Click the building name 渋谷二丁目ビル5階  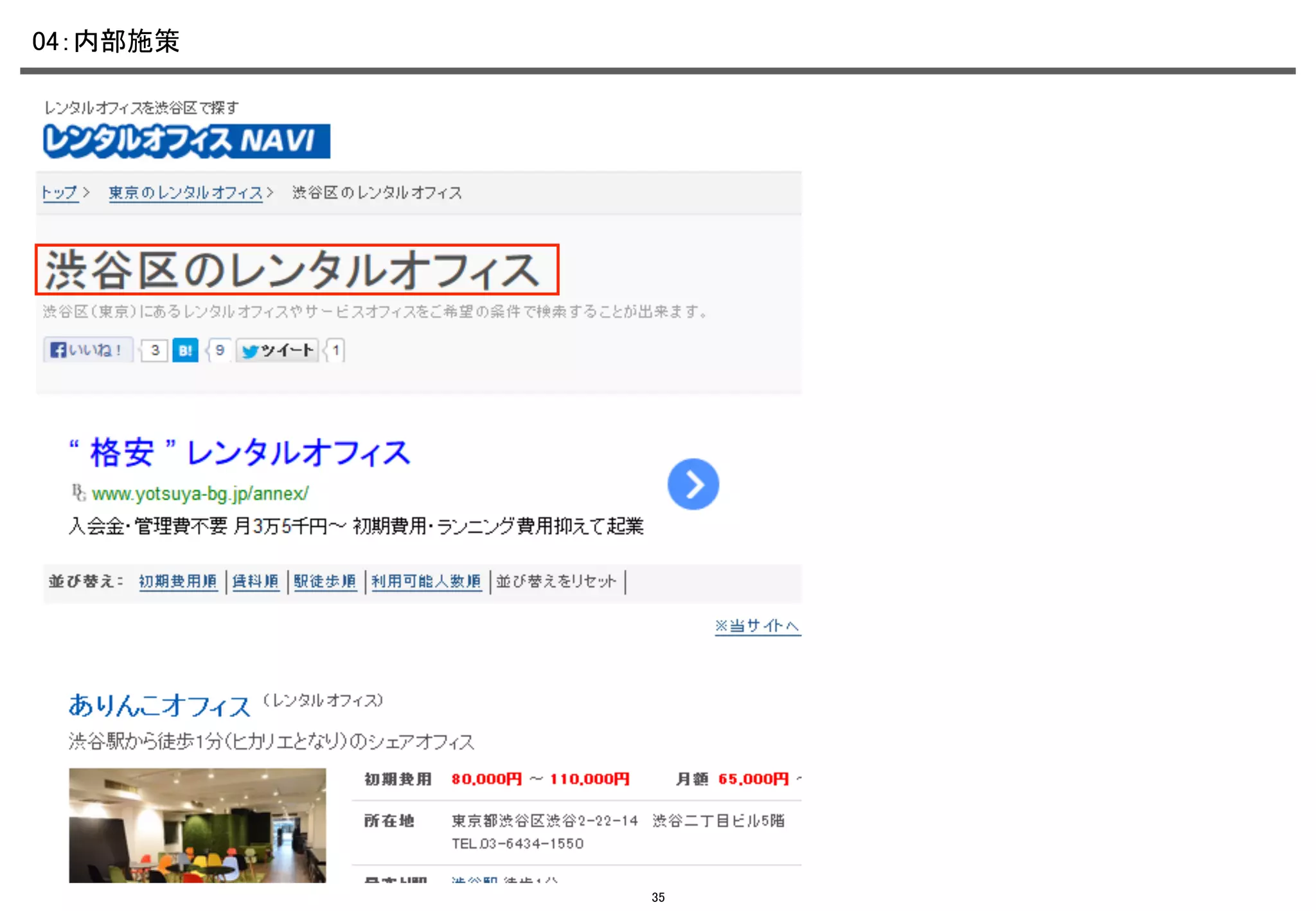pyautogui.click(x=718, y=820)
